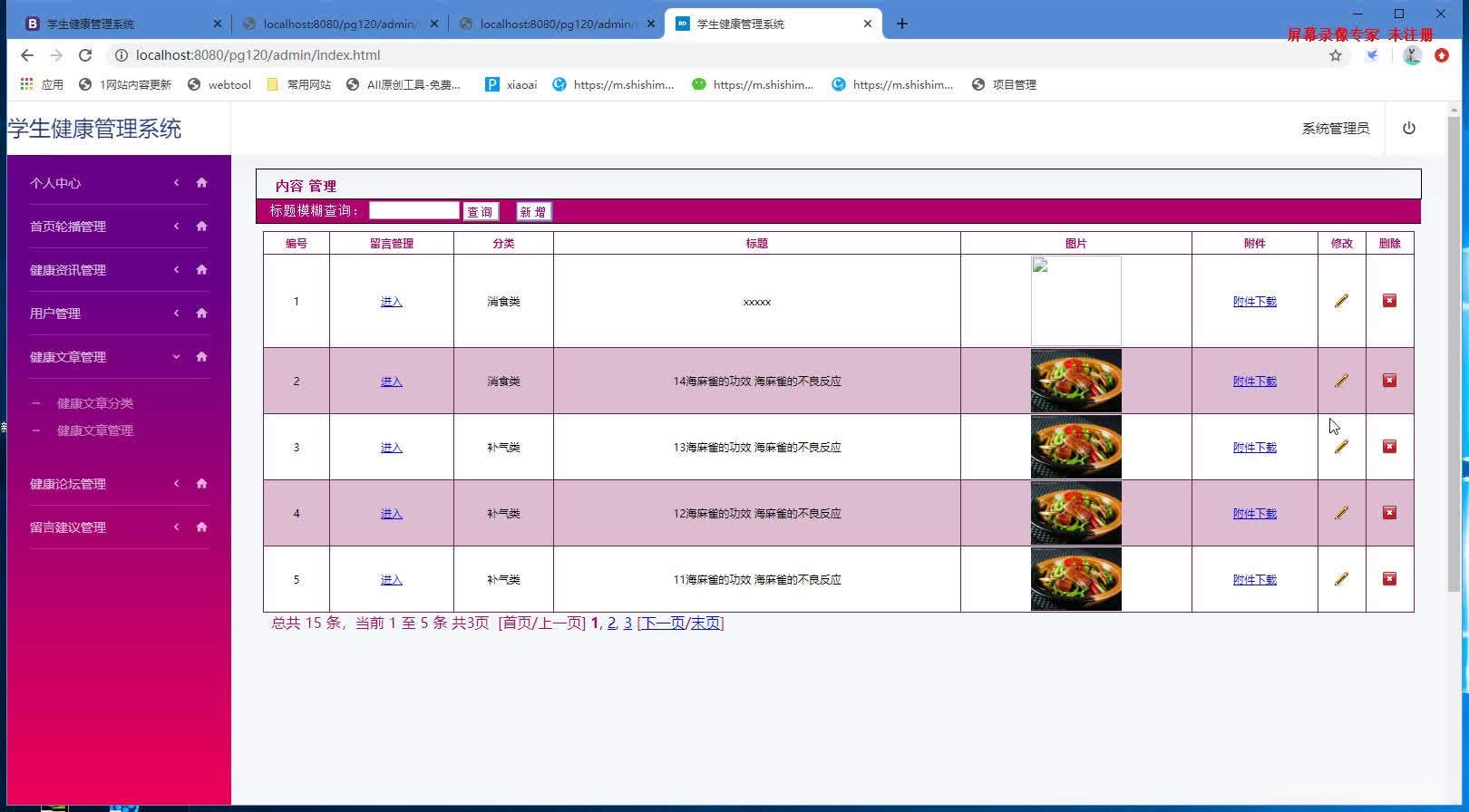Screen dimensions: 1469x812
Task: Bookmark page with star icon
Action: 1336,55
